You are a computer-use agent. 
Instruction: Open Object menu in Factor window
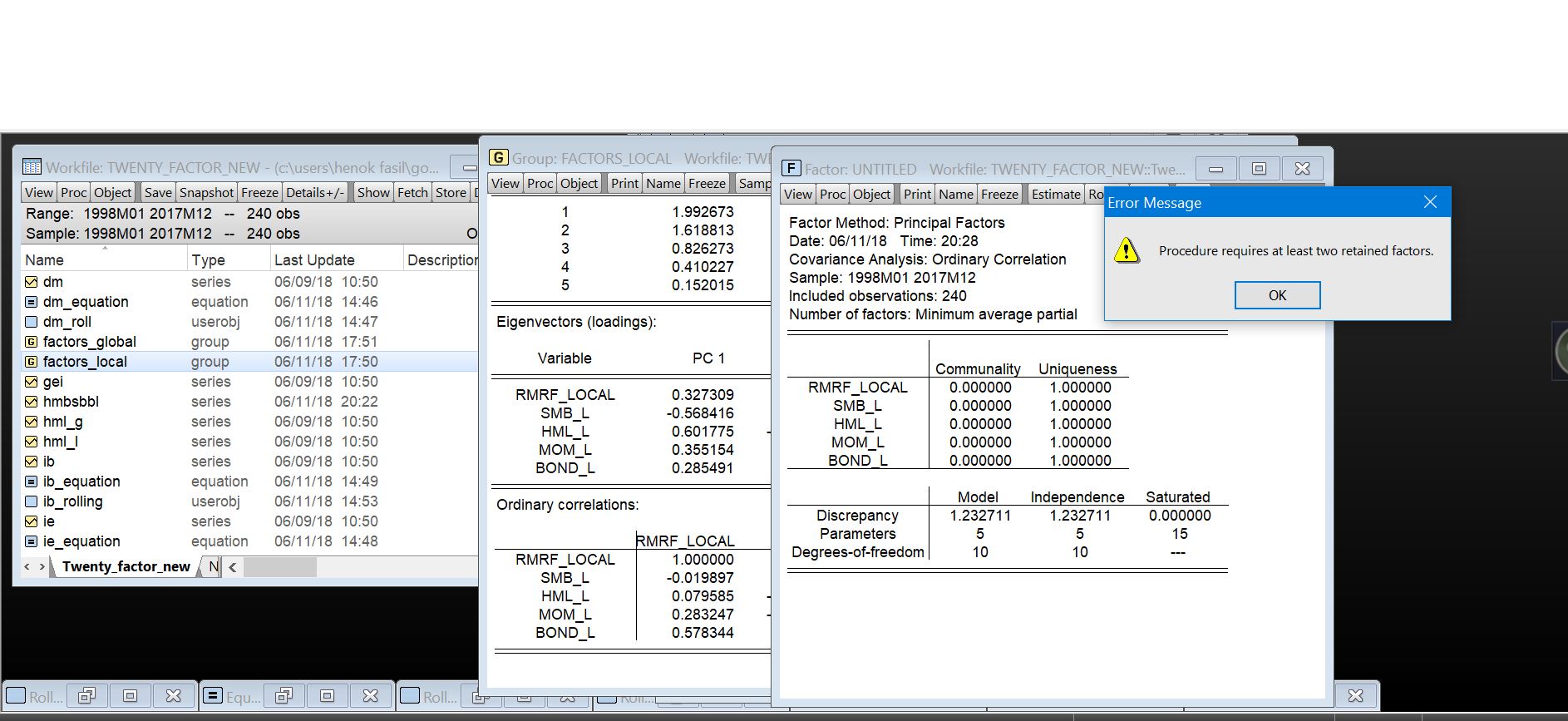point(871,194)
